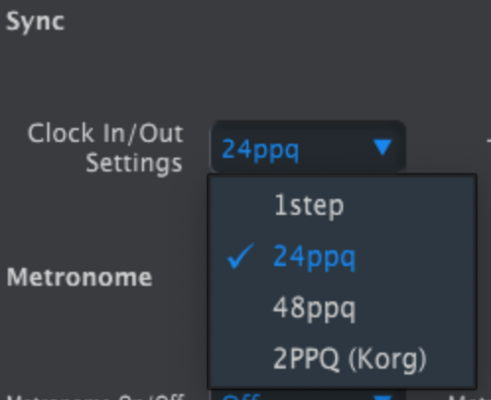Click the Clock In/Out Settings label
This screenshot has width=491, height=400.
point(105,148)
